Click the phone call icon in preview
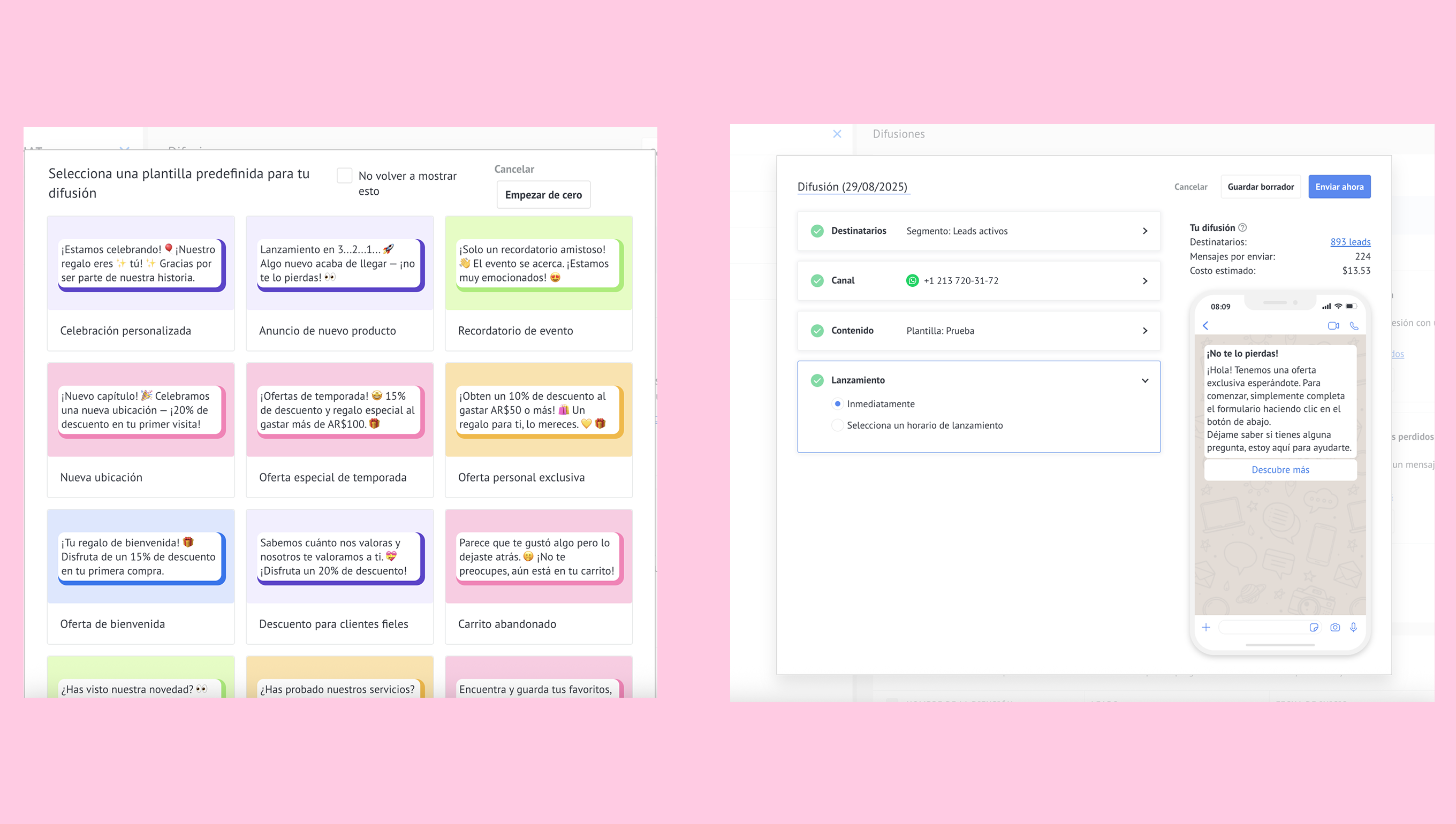1456x824 pixels. click(1354, 325)
